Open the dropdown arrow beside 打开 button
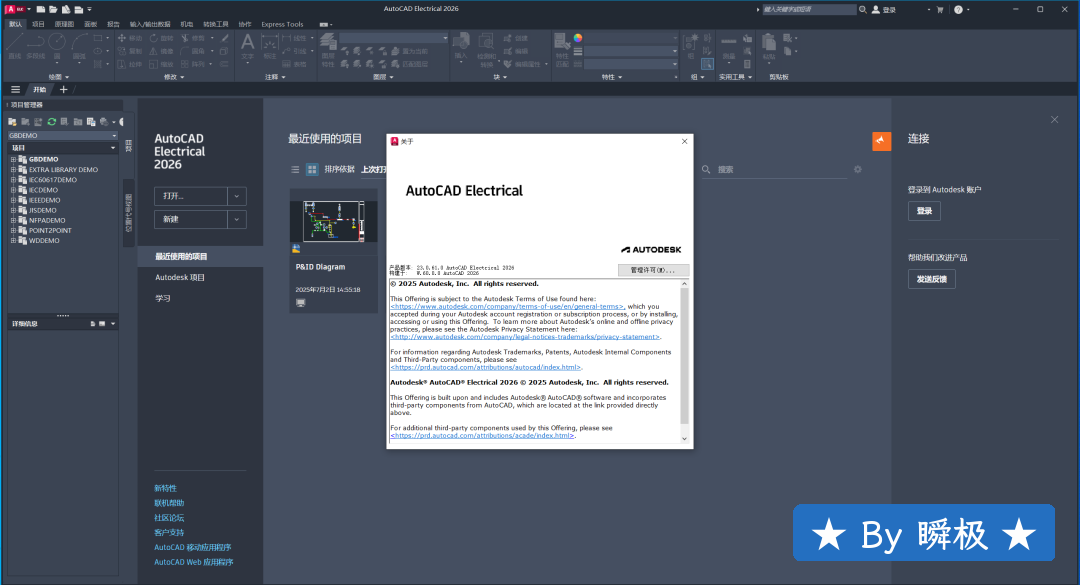Image resolution: width=1080 pixels, height=585 pixels. point(237,196)
